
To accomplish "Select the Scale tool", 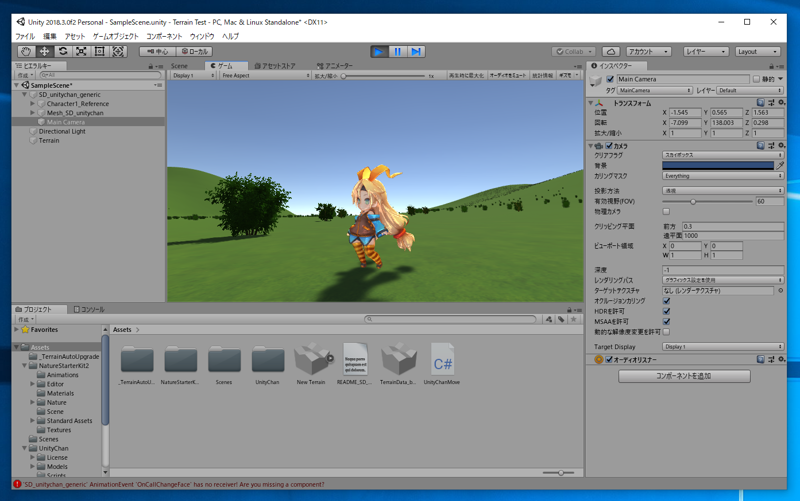I will tap(81, 52).
